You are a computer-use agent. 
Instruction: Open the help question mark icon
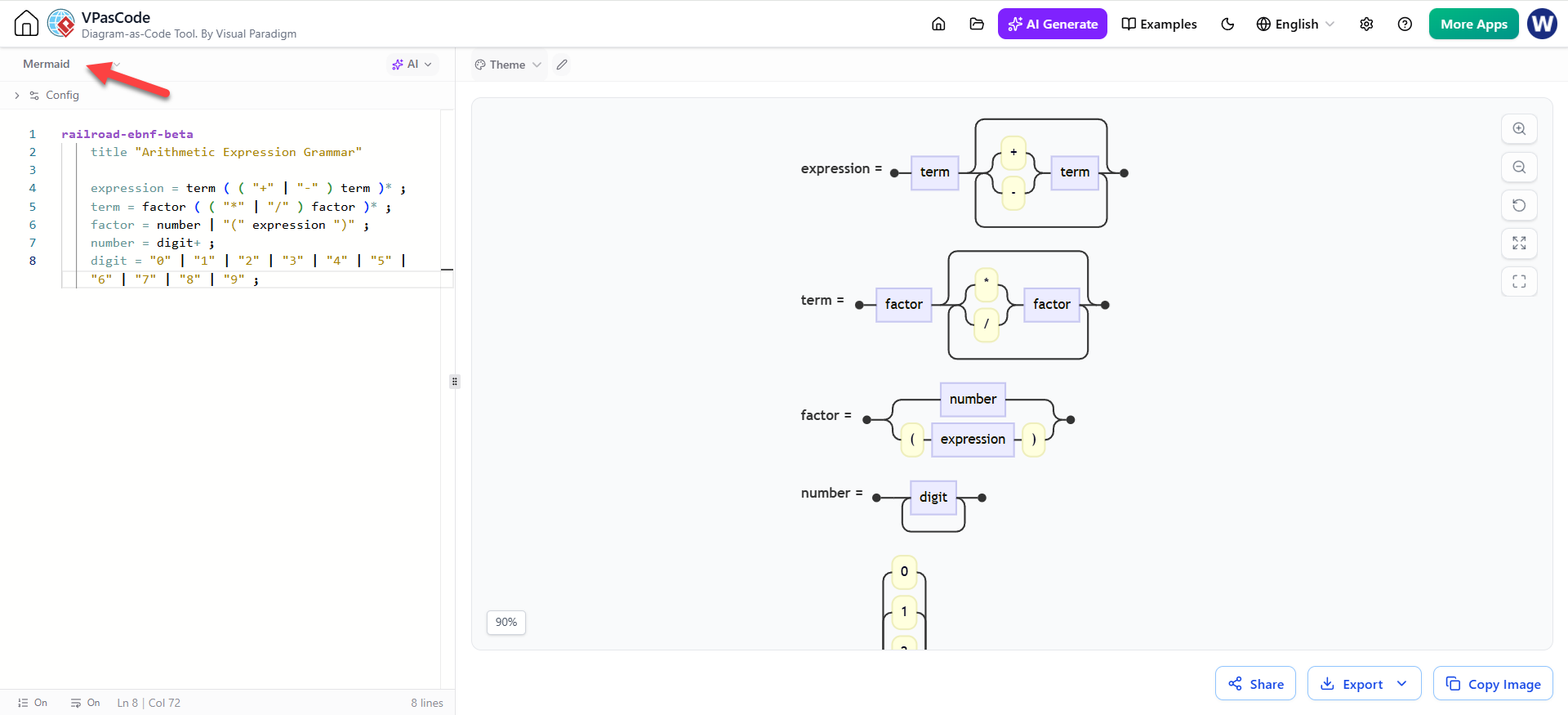point(1405,24)
